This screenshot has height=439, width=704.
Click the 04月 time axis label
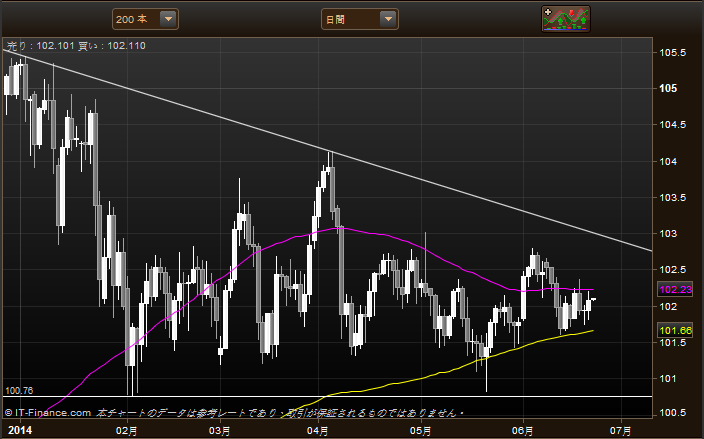317,431
